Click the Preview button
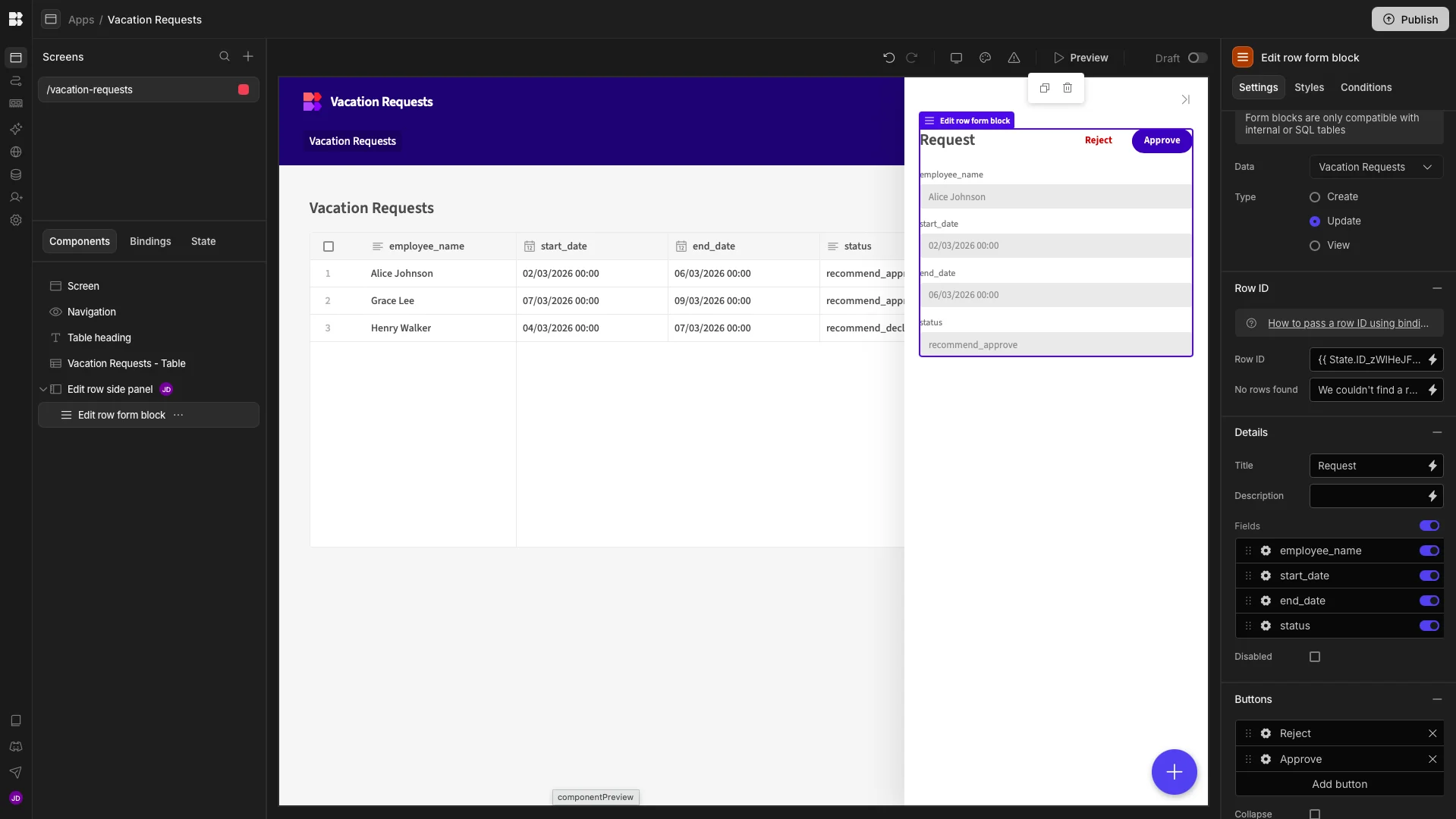The width and height of the screenshot is (1456, 819). coord(1080,58)
